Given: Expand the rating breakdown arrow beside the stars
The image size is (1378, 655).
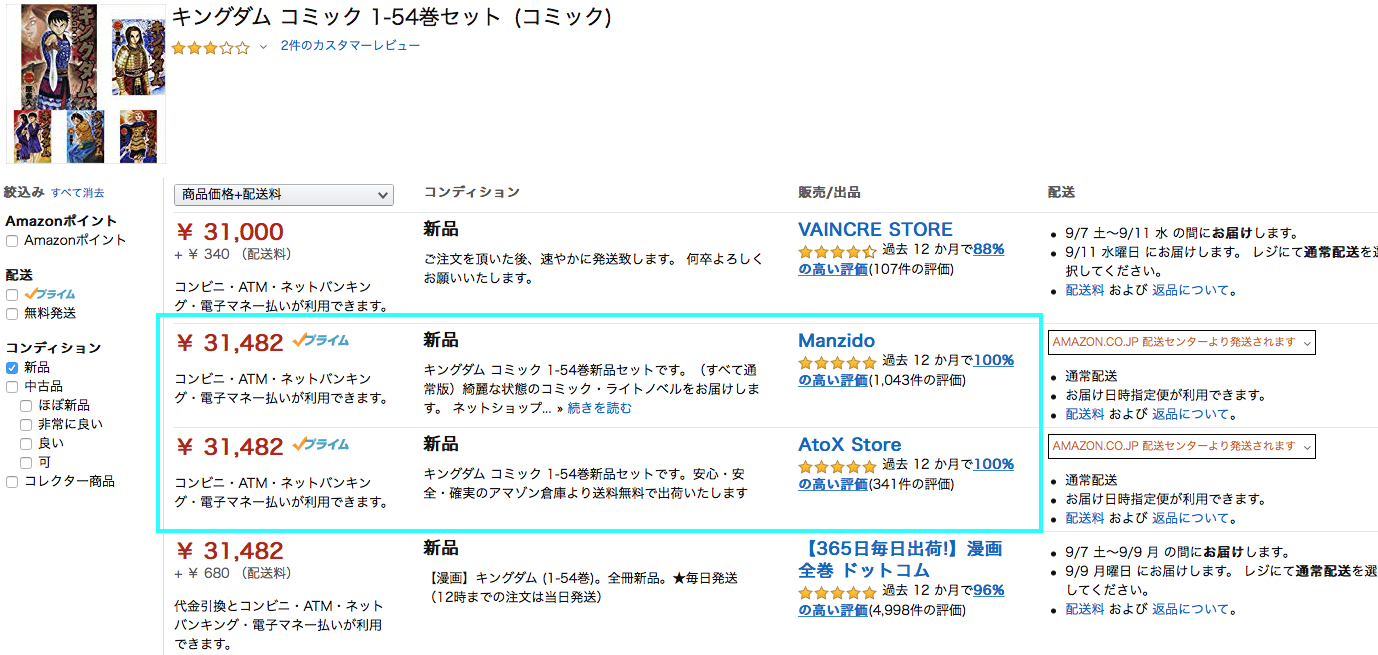Looking at the screenshot, I should point(263,47).
